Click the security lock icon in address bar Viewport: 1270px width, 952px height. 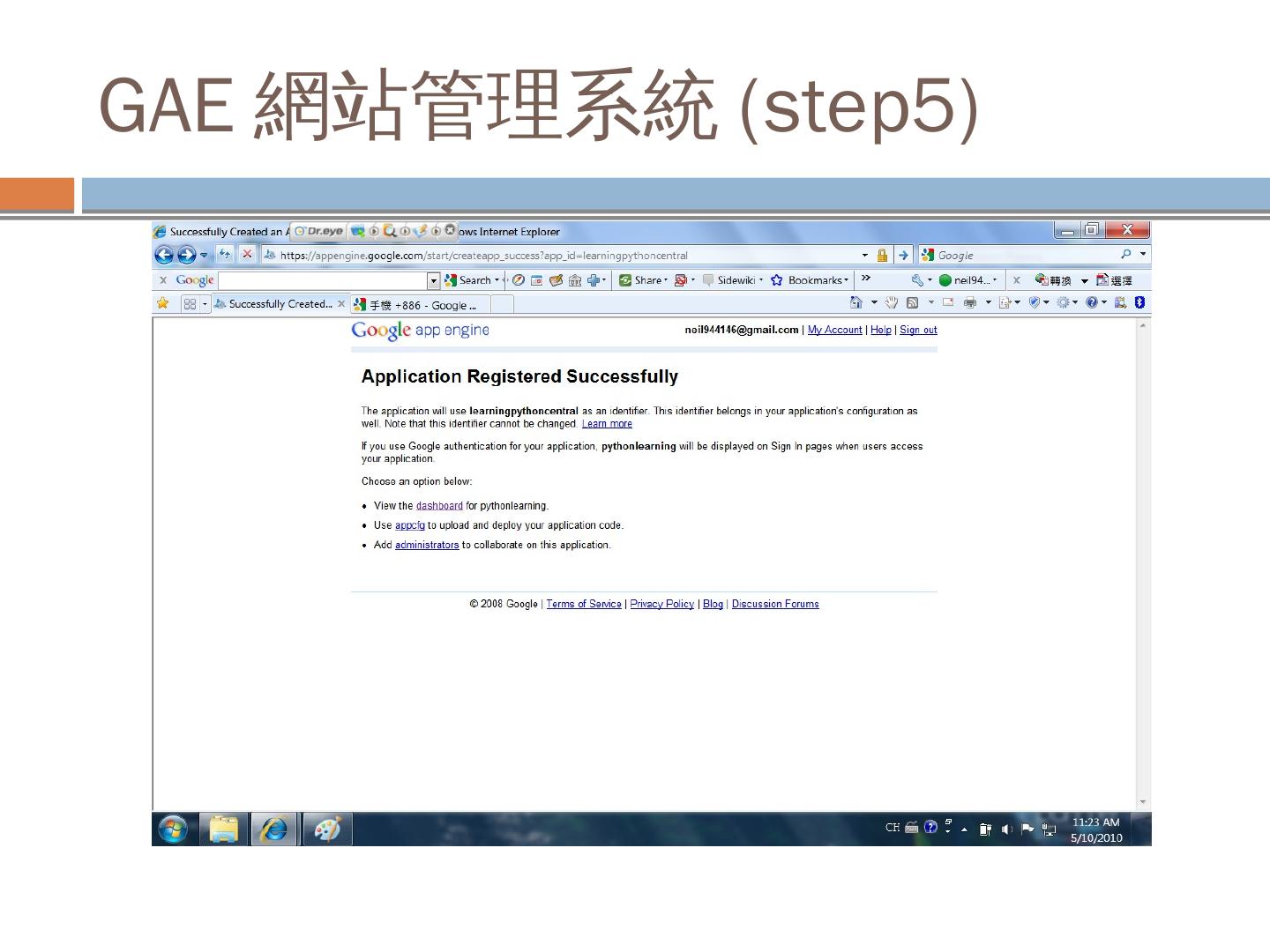[x=882, y=256]
